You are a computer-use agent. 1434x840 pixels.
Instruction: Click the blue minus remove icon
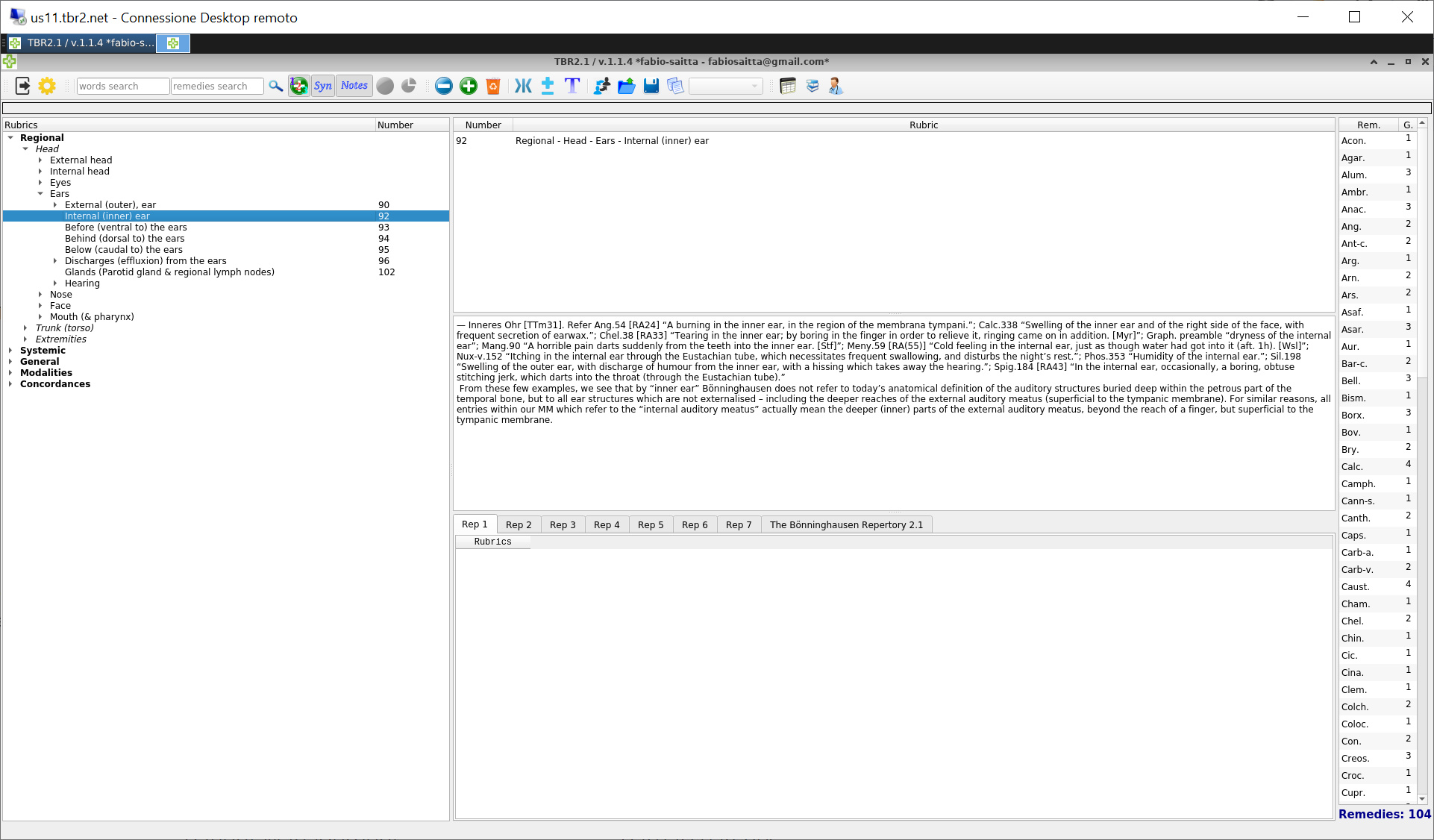pyautogui.click(x=444, y=86)
